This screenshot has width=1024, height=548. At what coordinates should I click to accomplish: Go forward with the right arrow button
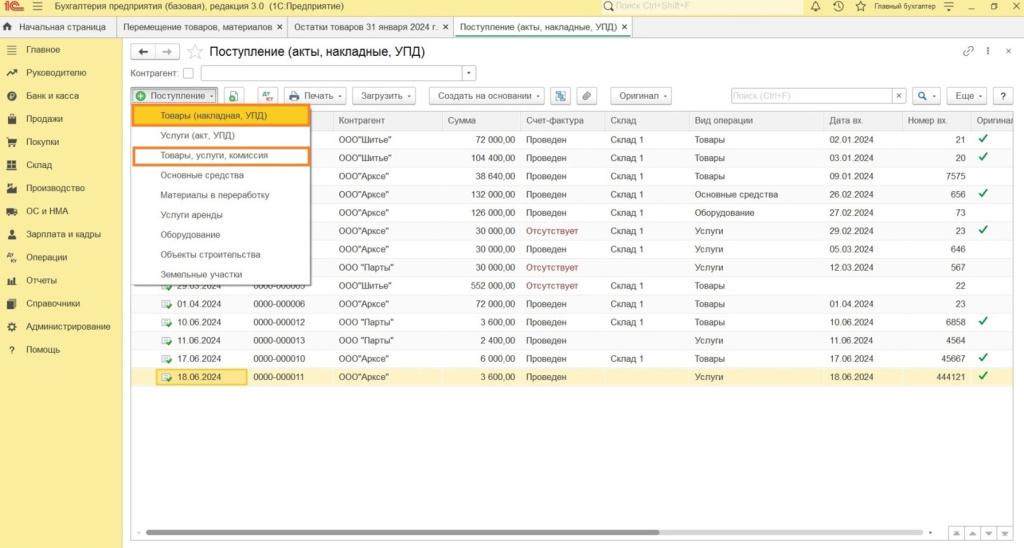click(167, 52)
